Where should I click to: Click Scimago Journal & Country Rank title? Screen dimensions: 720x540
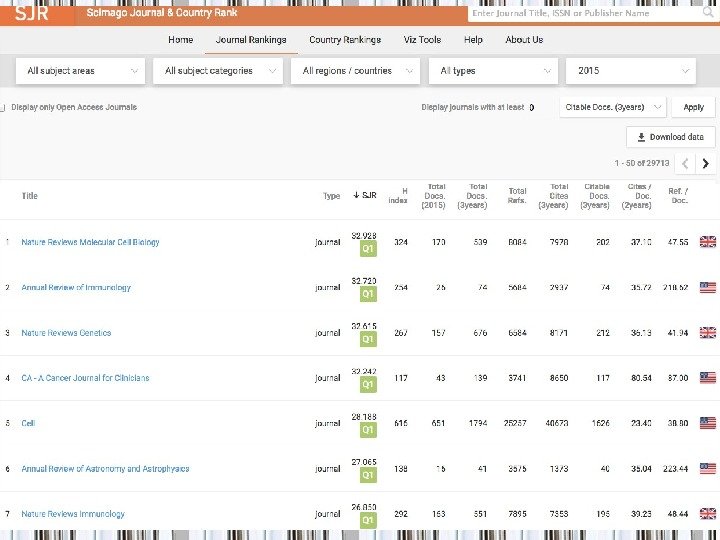(162, 12)
